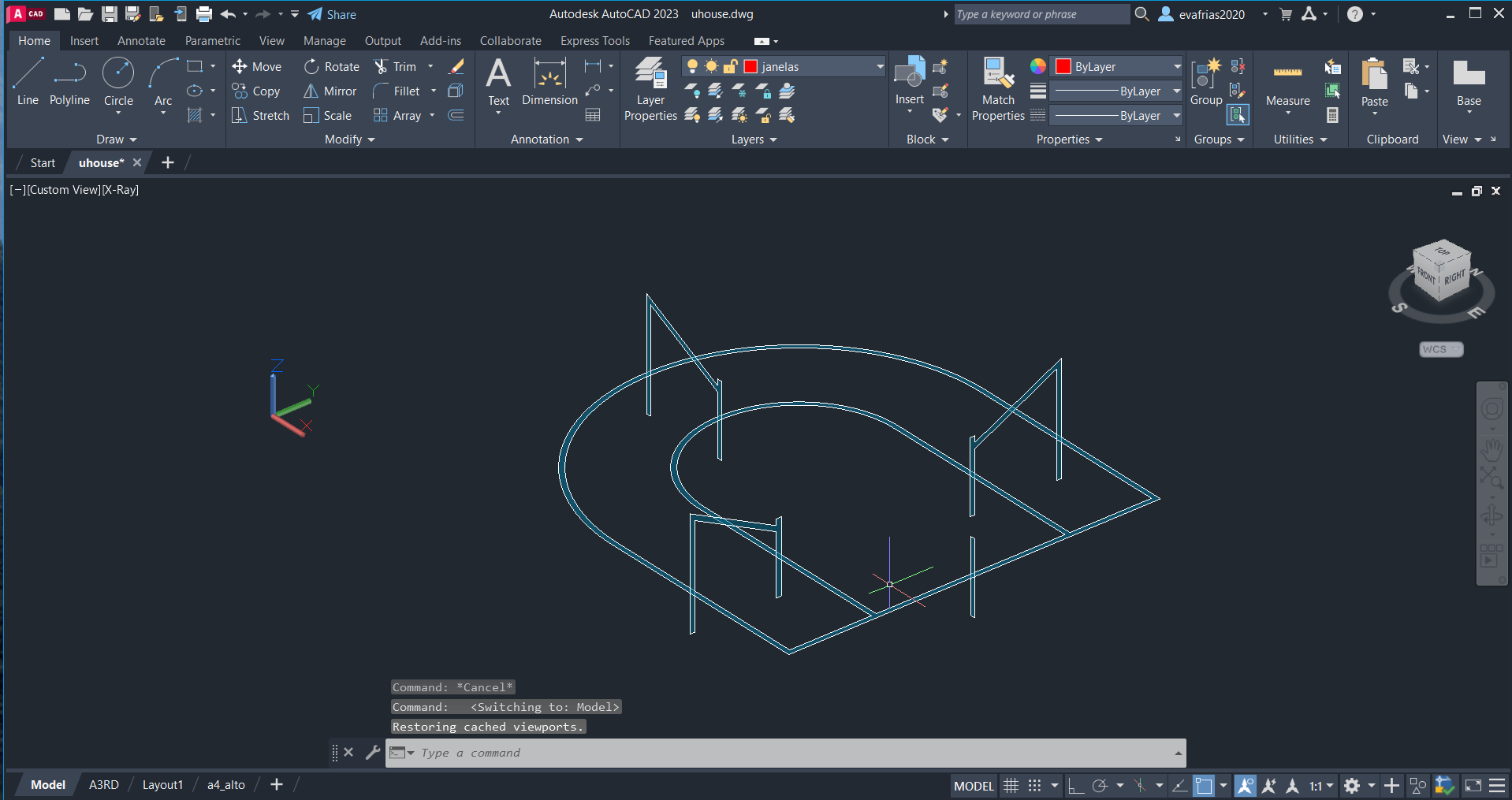The width and height of the screenshot is (1512, 800).
Task: Activate the Rotate tool
Action: coord(332,67)
